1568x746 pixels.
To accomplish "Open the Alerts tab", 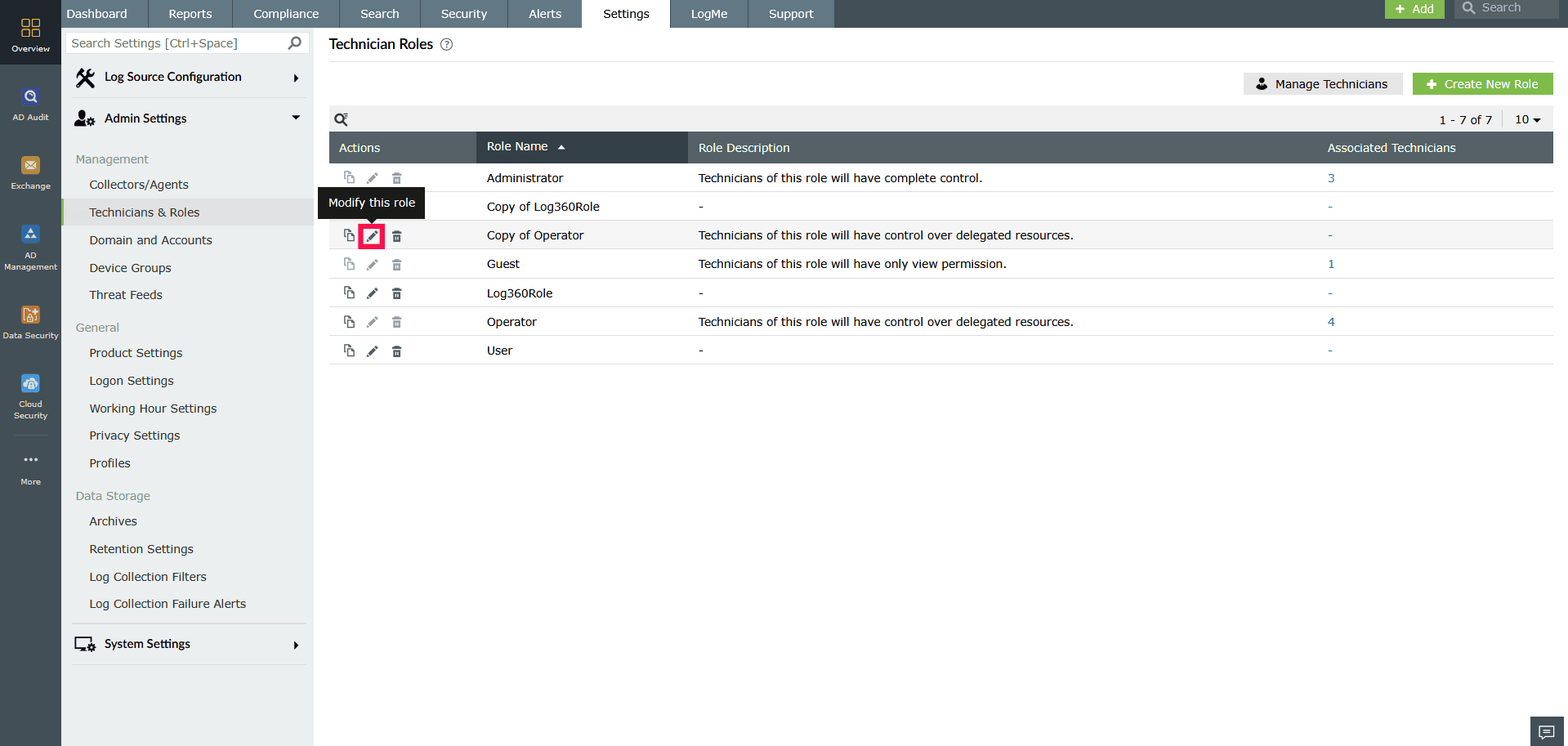I will [543, 13].
